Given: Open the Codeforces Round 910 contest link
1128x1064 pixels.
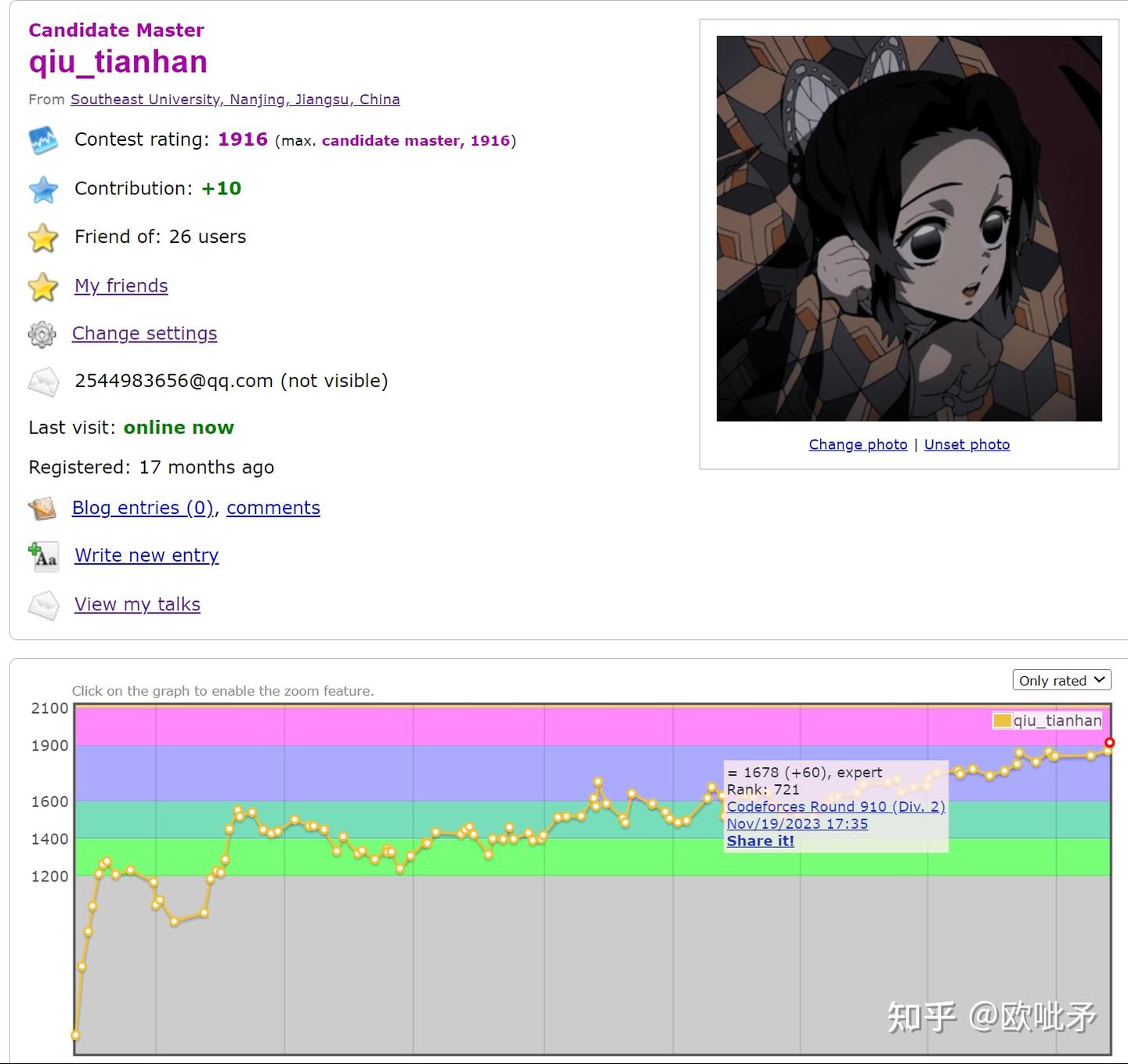Looking at the screenshot, I should point(836,806).
